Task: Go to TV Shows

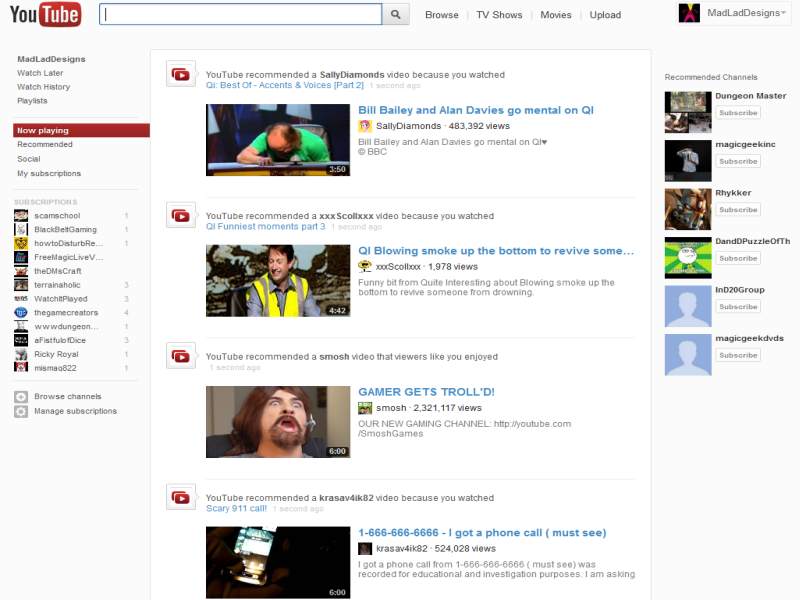Action: [x=499, y=15]
